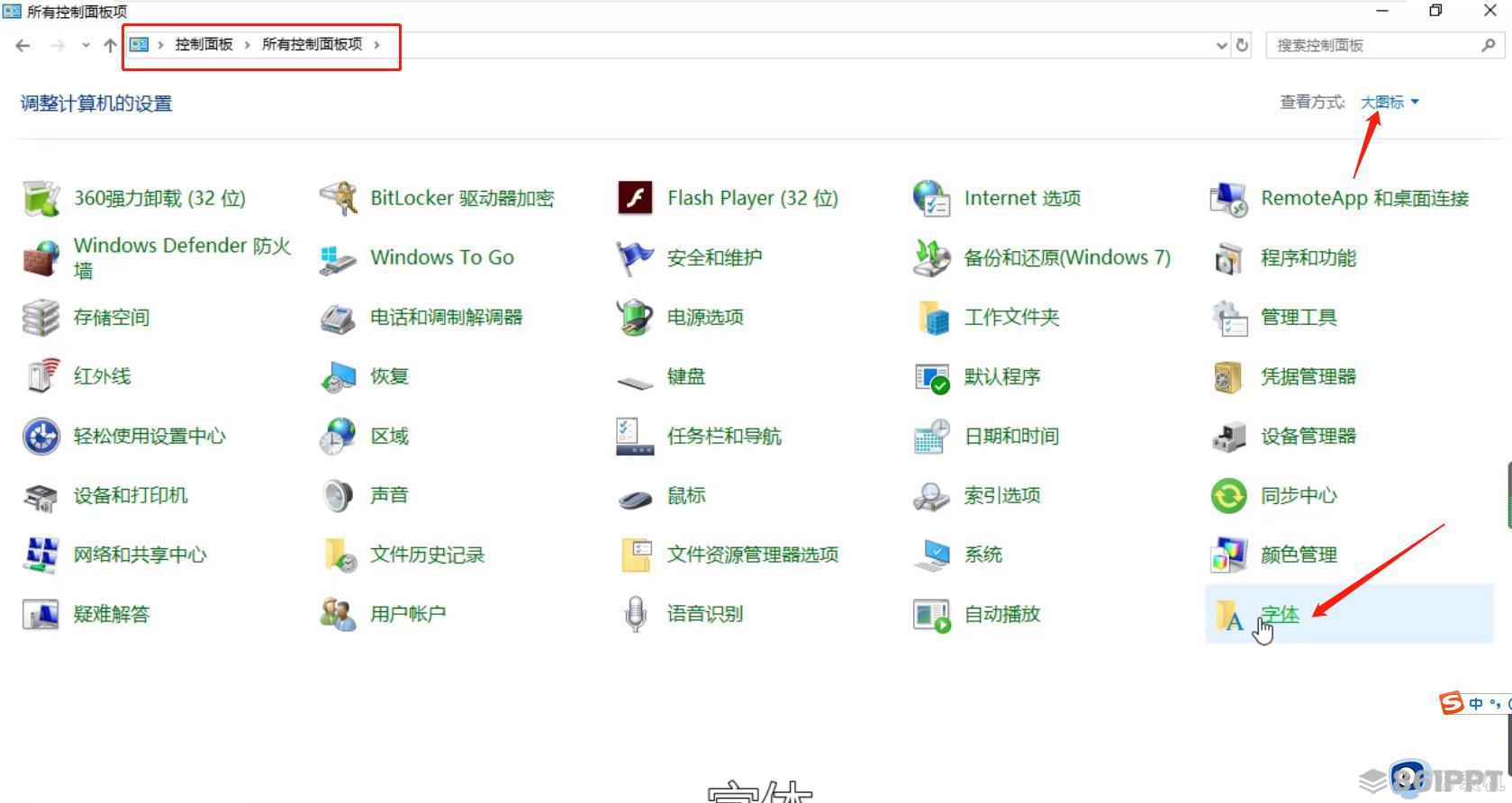
Task: Open 键盘 keyboard icon
Action: pos(635,382)
